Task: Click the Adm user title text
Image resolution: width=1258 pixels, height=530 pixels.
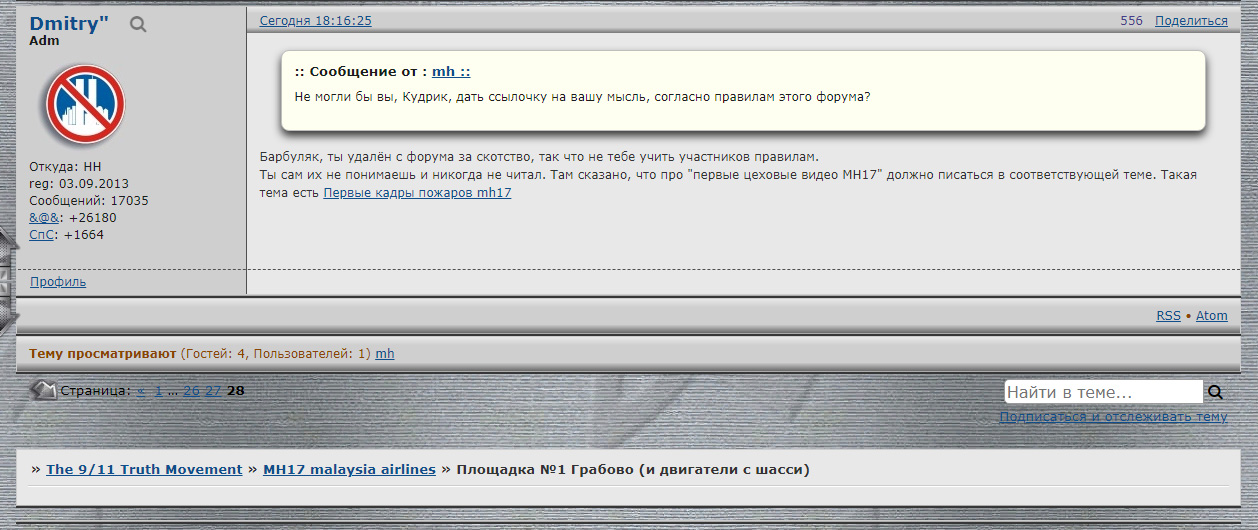Action: 44,41
